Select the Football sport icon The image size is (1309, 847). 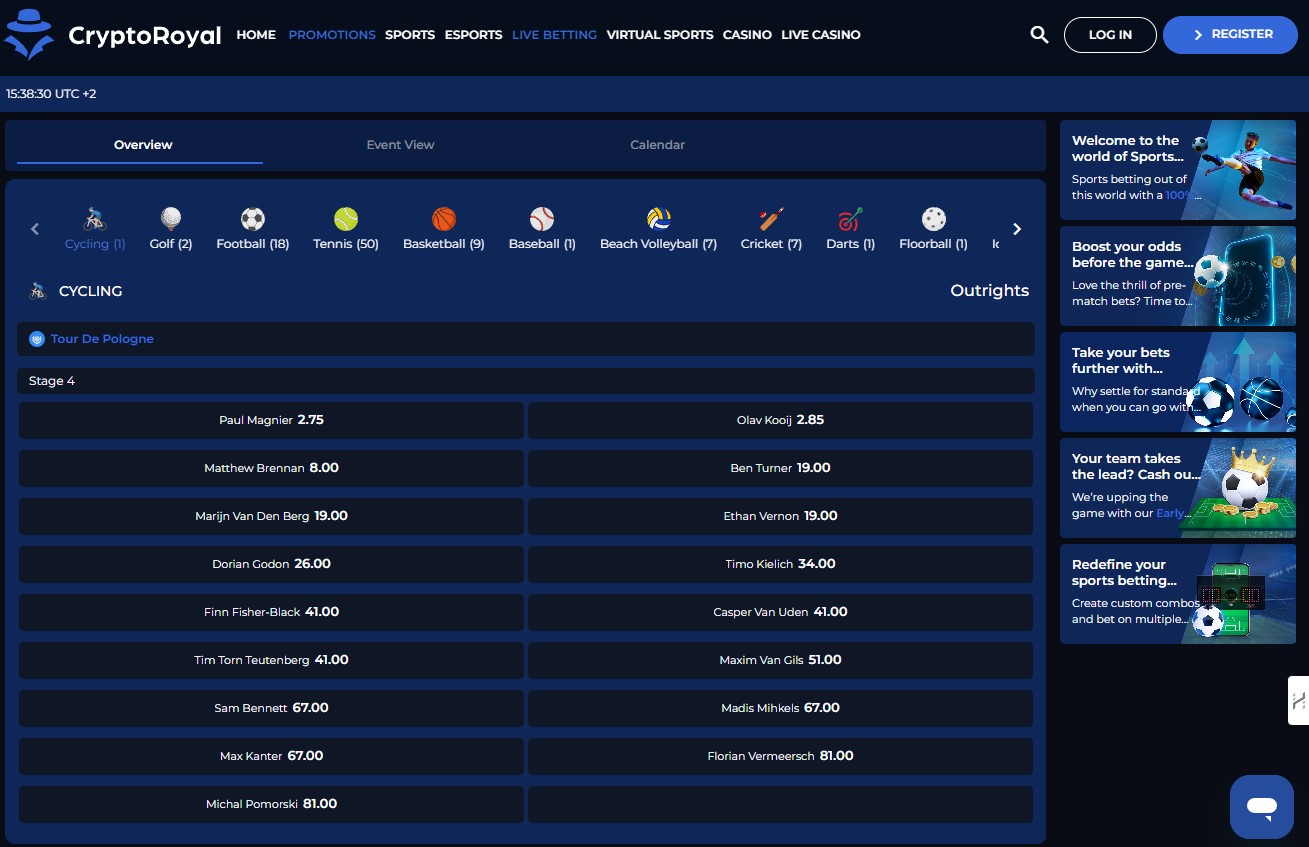coord(253,219)
